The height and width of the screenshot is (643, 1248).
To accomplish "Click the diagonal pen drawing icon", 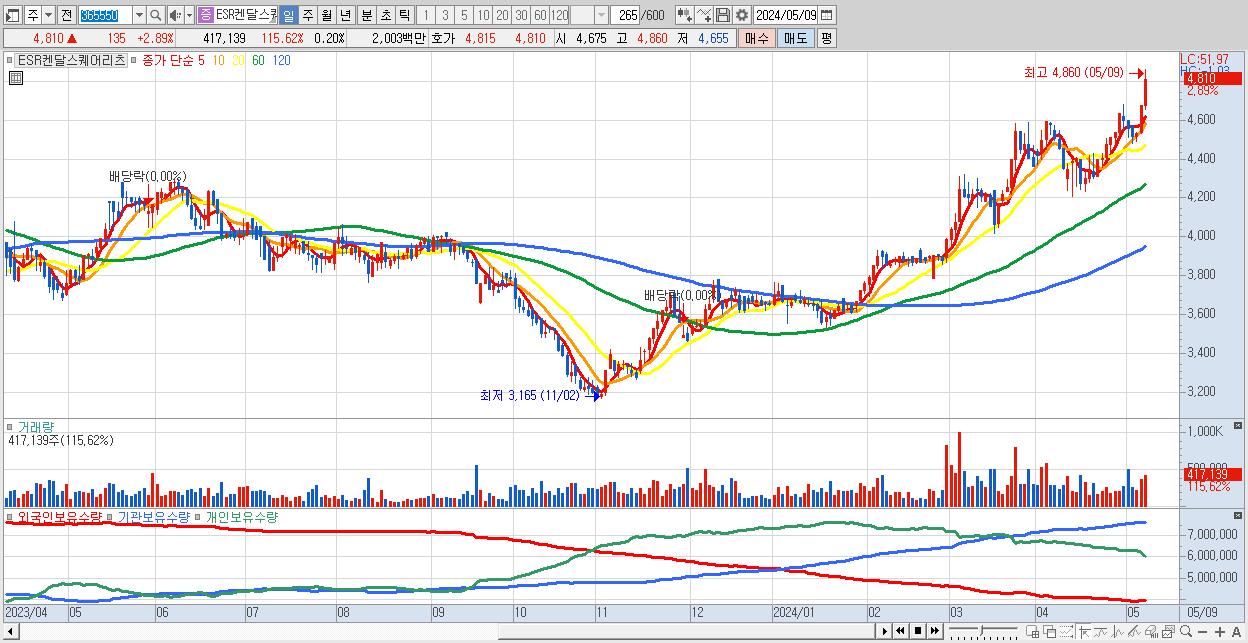I will (1134, 631).
